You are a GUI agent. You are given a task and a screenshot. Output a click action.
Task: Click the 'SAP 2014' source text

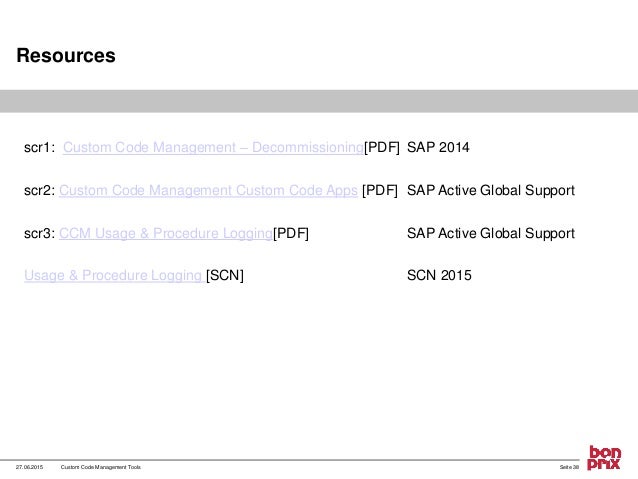438,147
